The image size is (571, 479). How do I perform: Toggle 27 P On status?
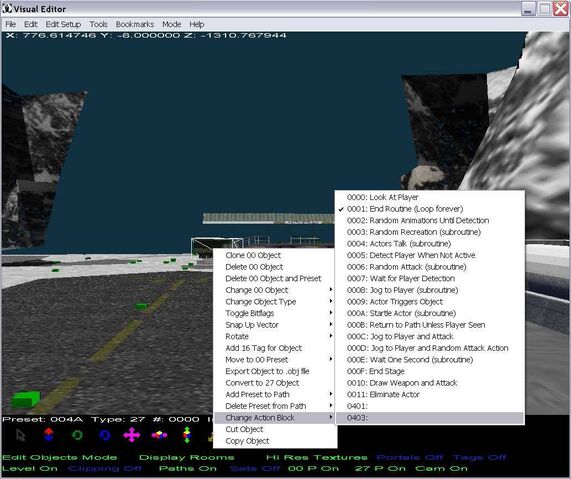[380, 468]
